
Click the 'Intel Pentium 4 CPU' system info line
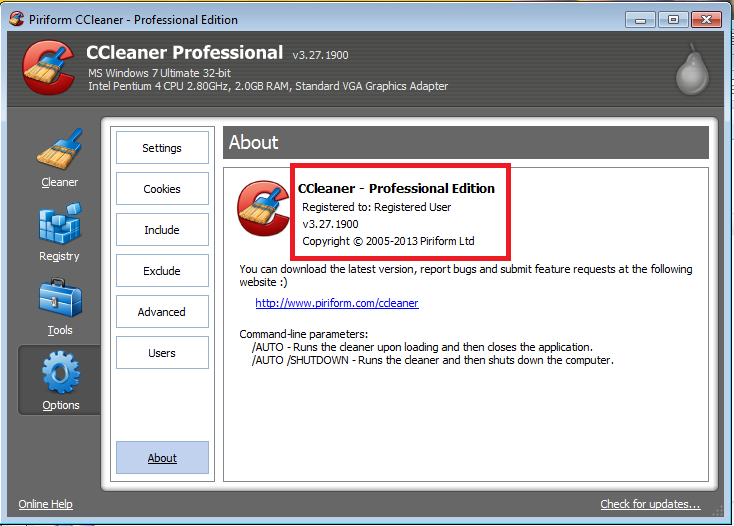tap(268, 86)
